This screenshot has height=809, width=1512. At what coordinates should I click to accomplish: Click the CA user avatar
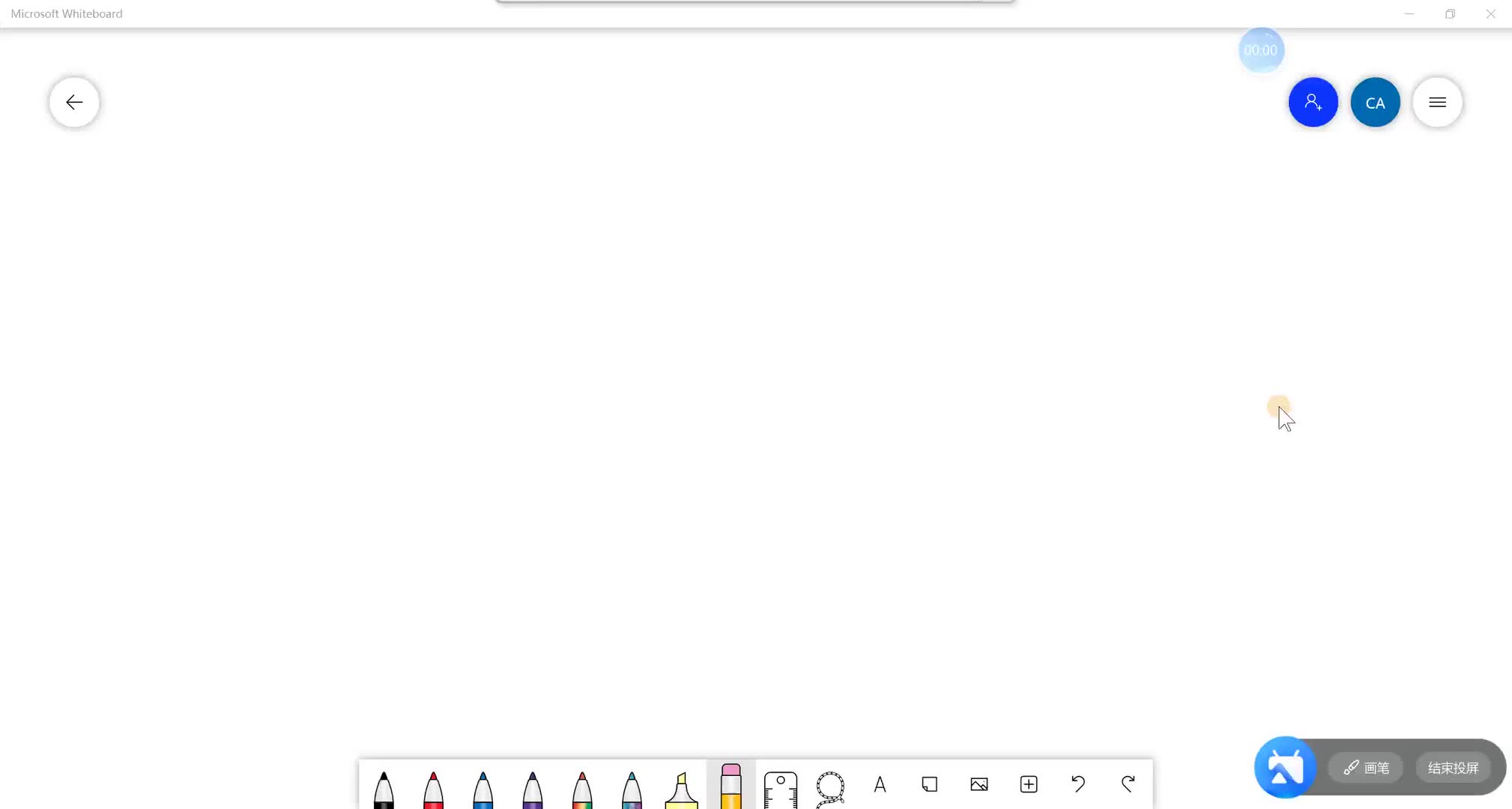coord(1376,101)
